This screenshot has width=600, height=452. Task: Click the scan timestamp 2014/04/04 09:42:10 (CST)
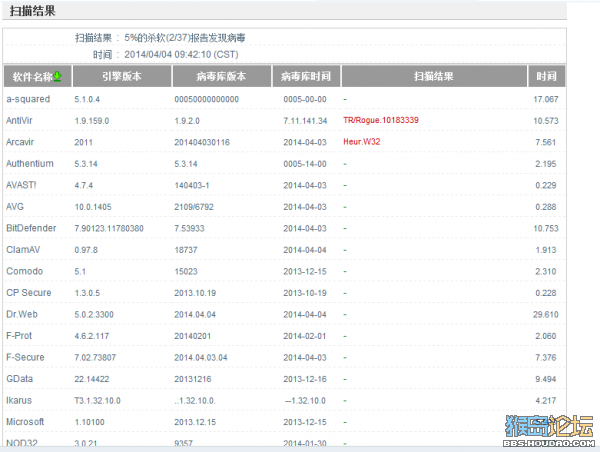181,54
